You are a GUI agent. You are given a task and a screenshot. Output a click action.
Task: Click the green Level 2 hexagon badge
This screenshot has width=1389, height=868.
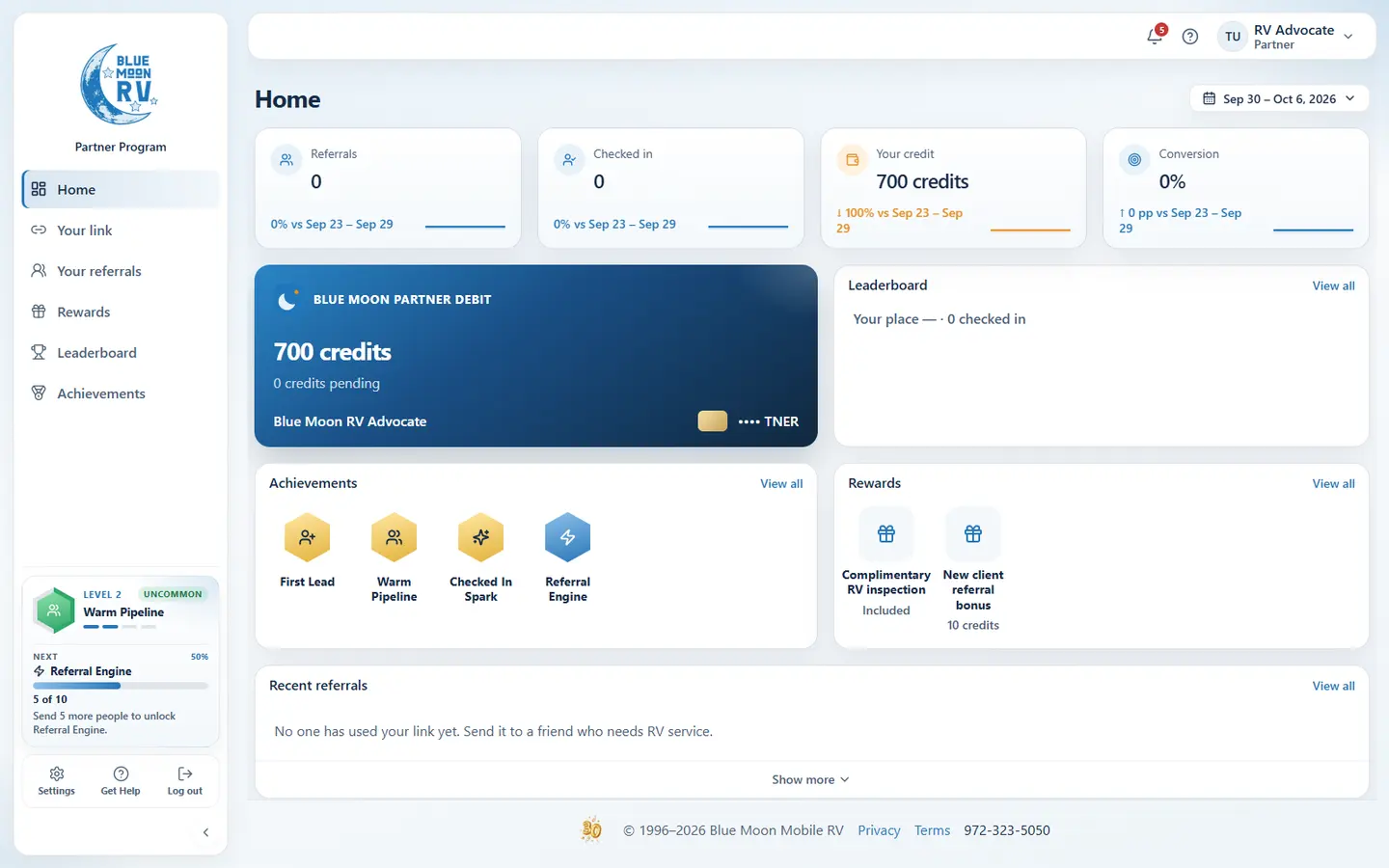tap(54, 610)
